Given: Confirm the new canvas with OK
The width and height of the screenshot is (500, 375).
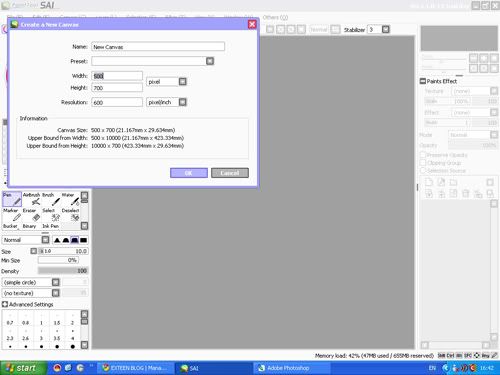Looking at the screenshot, I should coord(189,173).
